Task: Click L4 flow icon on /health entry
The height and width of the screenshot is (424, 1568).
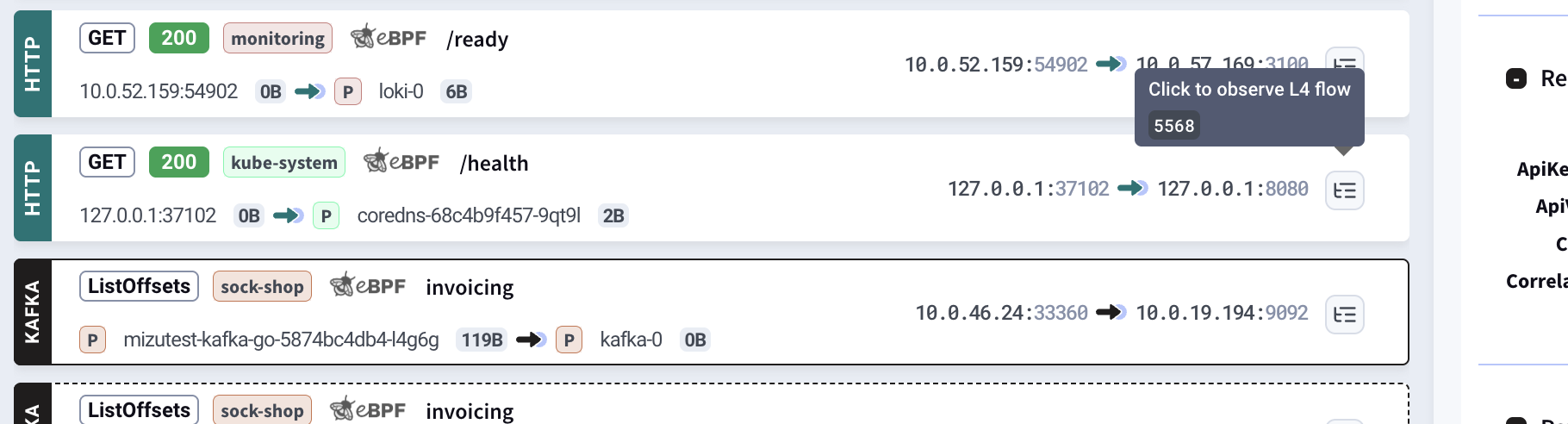Action: click(1344, 190)
